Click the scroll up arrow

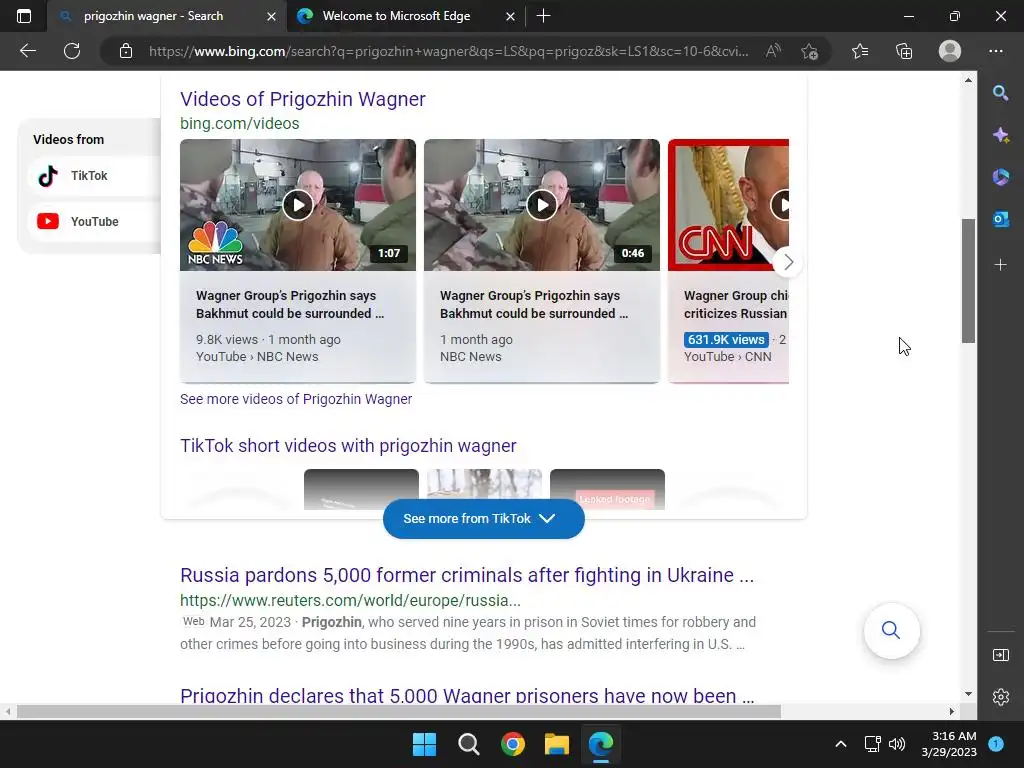click(x=968, y=80)
